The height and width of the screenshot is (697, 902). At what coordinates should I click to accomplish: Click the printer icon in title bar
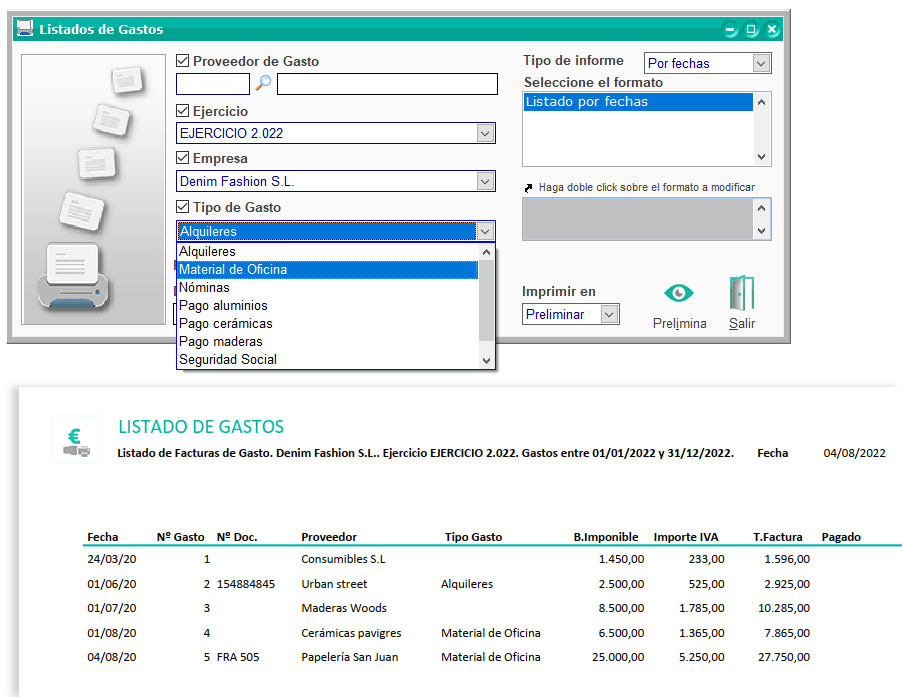point(25,28)
